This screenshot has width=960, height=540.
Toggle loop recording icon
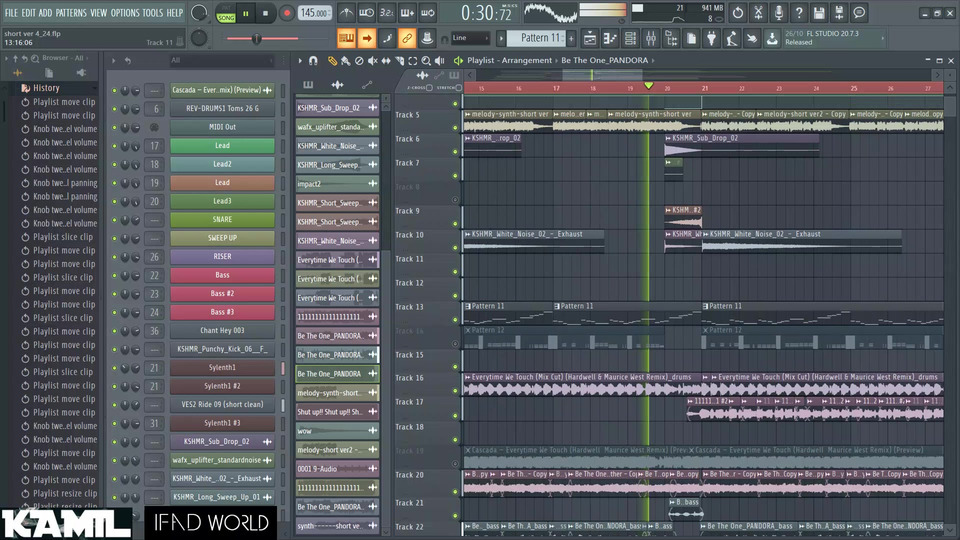(x=428, y=12)
